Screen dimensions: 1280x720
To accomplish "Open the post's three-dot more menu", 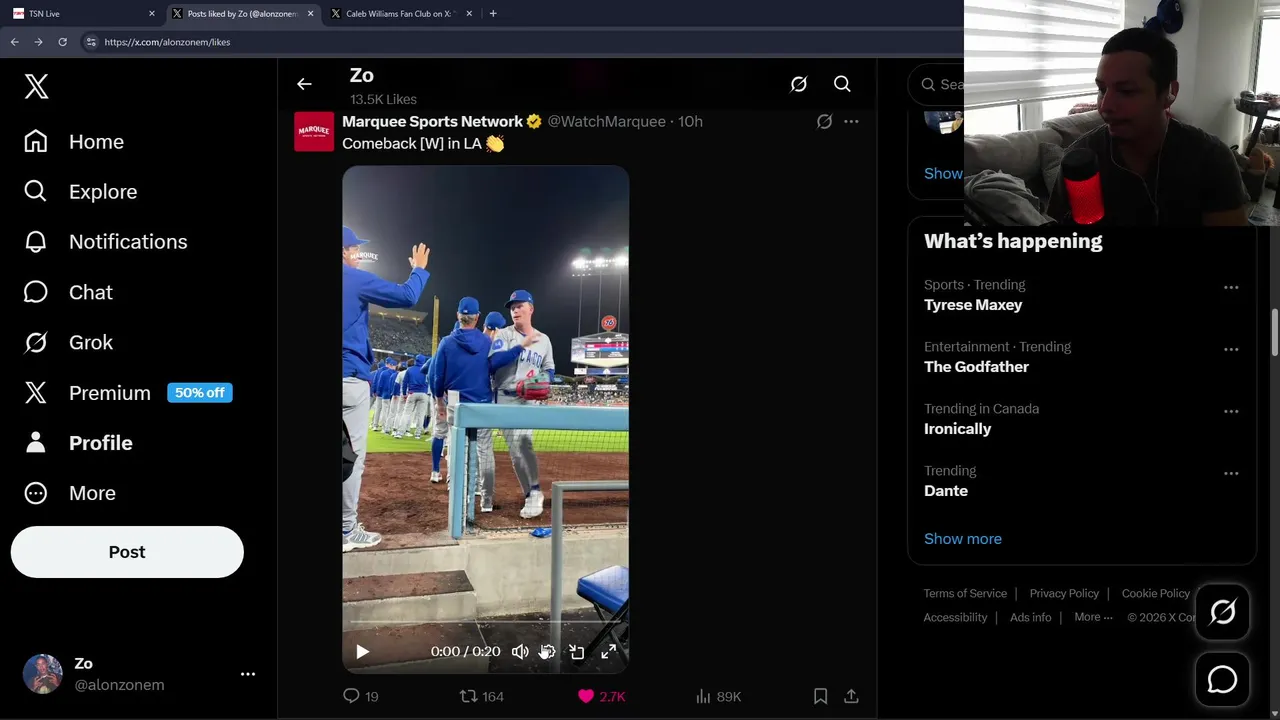I will (x=851, y=122).
